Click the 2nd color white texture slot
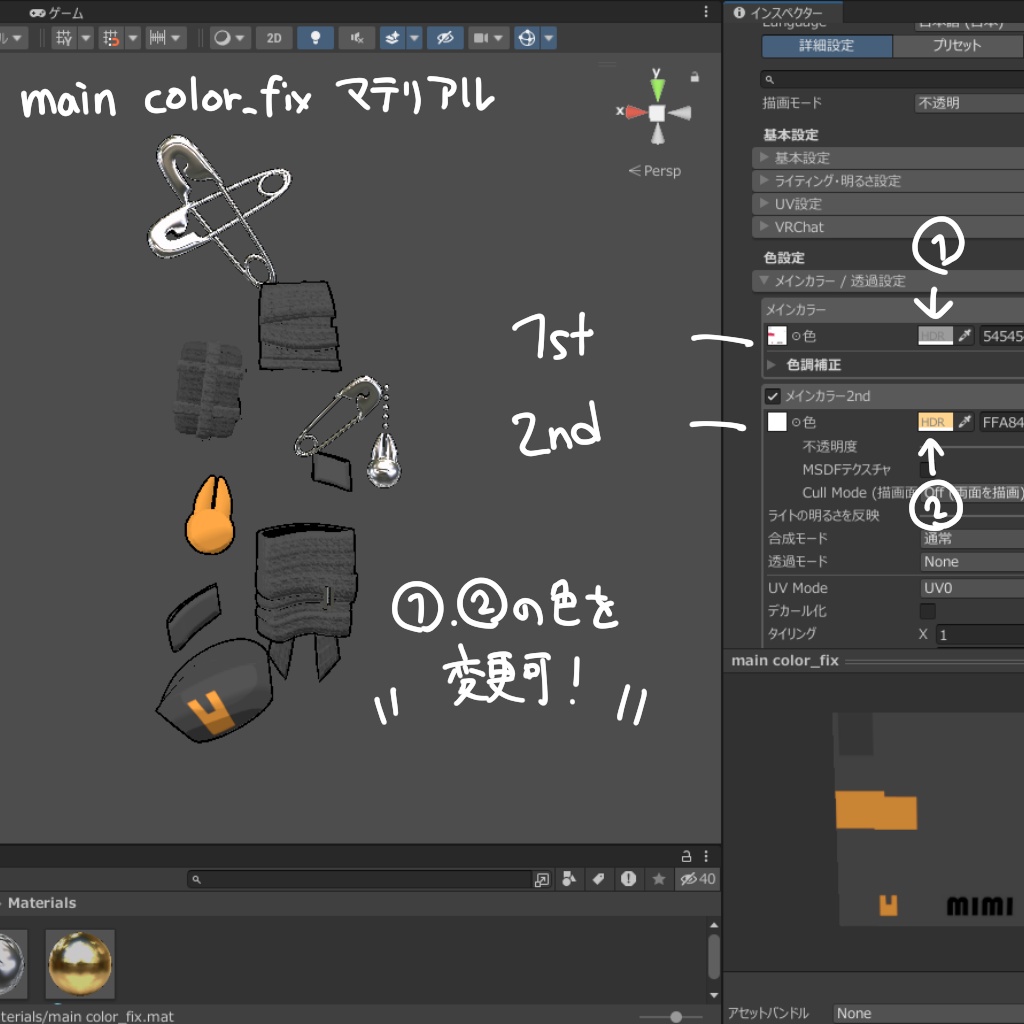Viewport: 1024px width, 1024px height. tap(776, 422)
